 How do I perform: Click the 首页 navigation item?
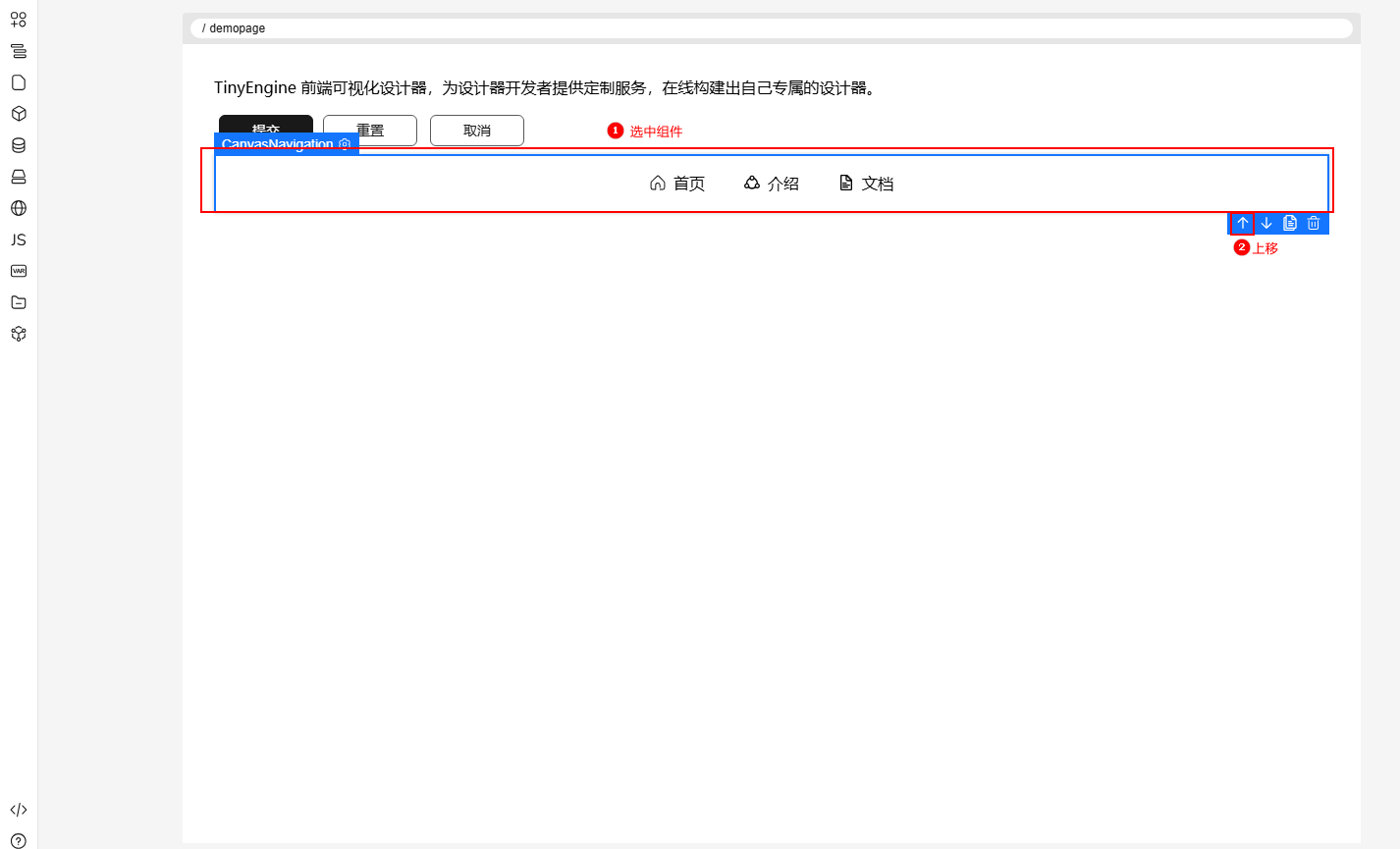coord(677,184)
